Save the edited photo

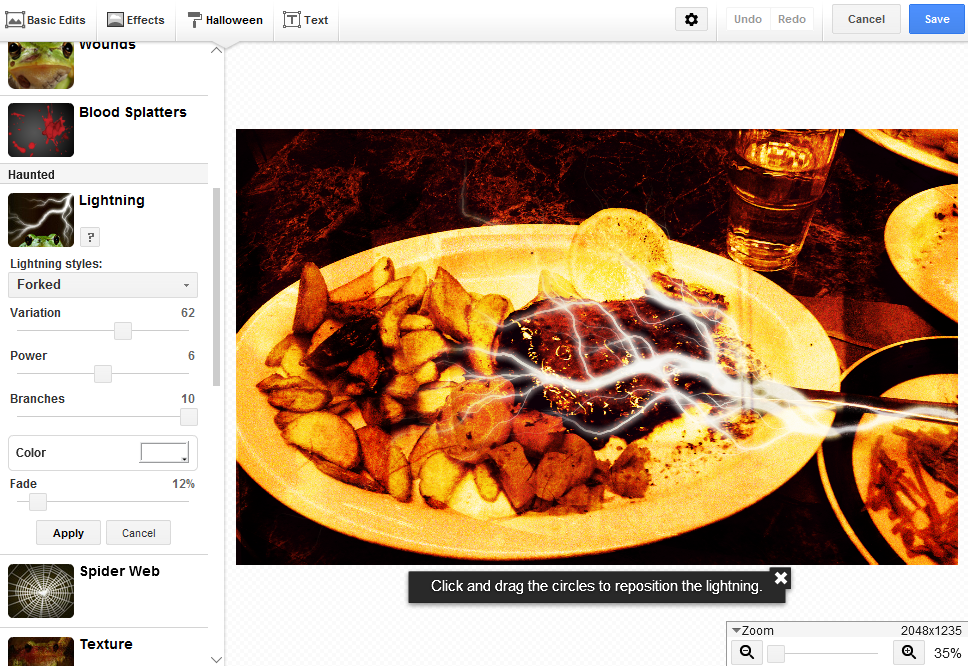coord(937,19)
